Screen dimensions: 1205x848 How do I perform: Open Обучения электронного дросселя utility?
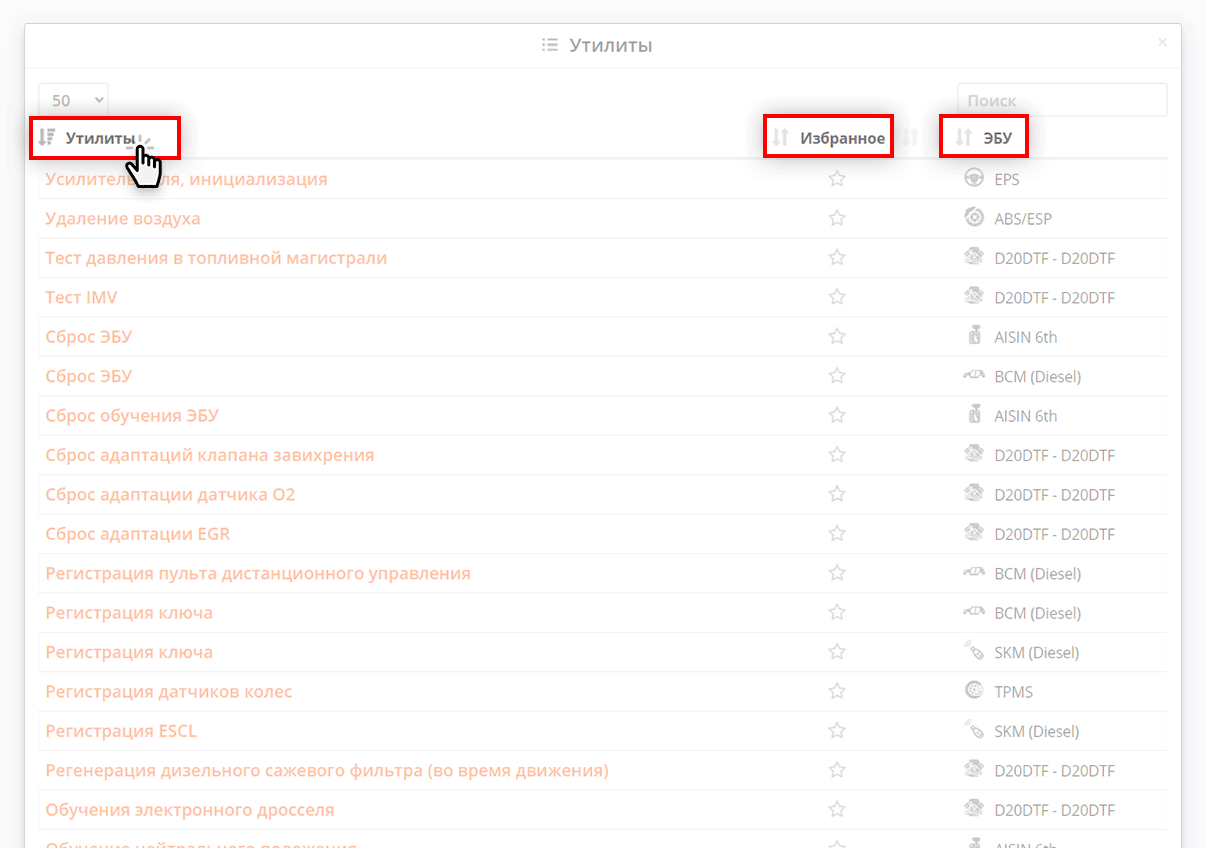[190, 810]
